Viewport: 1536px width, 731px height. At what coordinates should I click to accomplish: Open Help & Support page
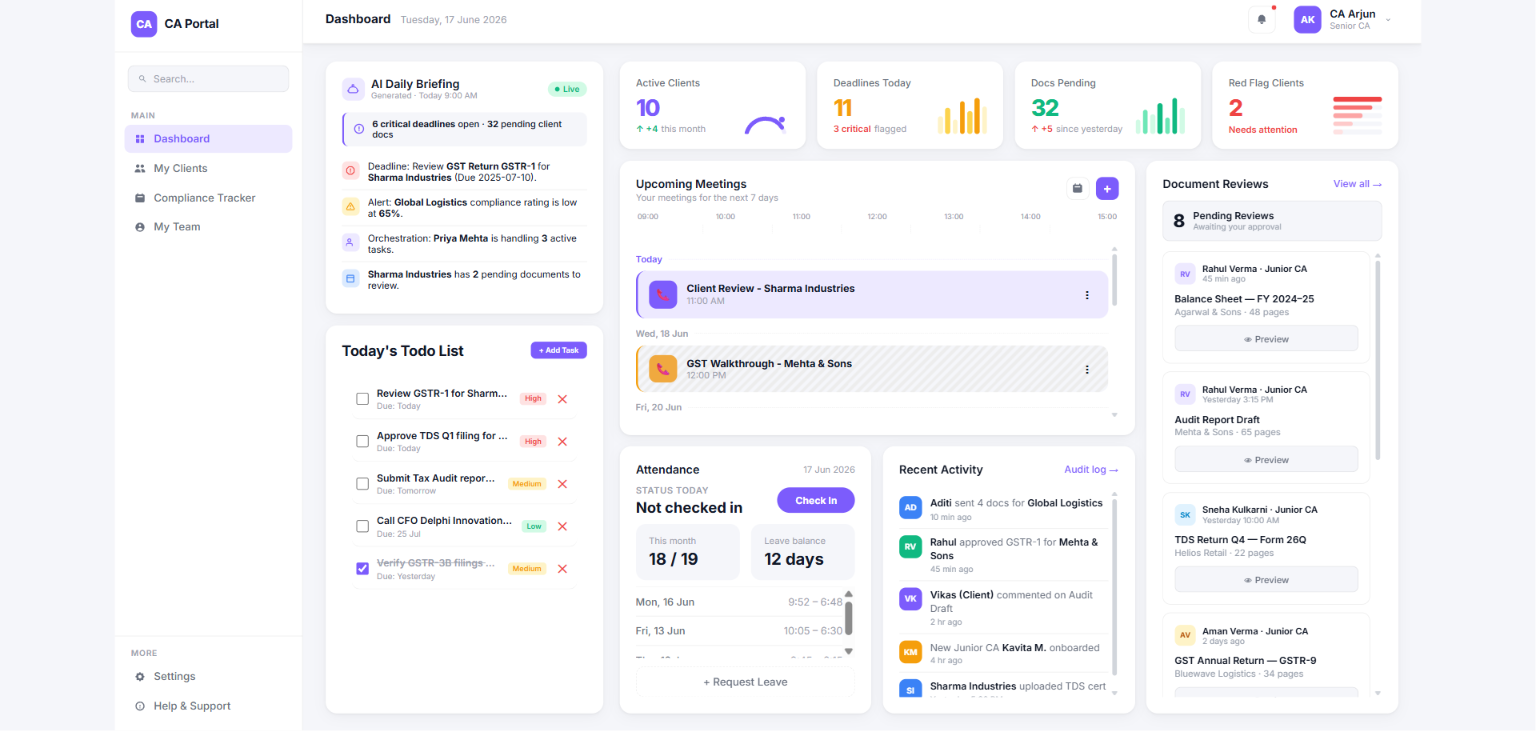(208, 706)
